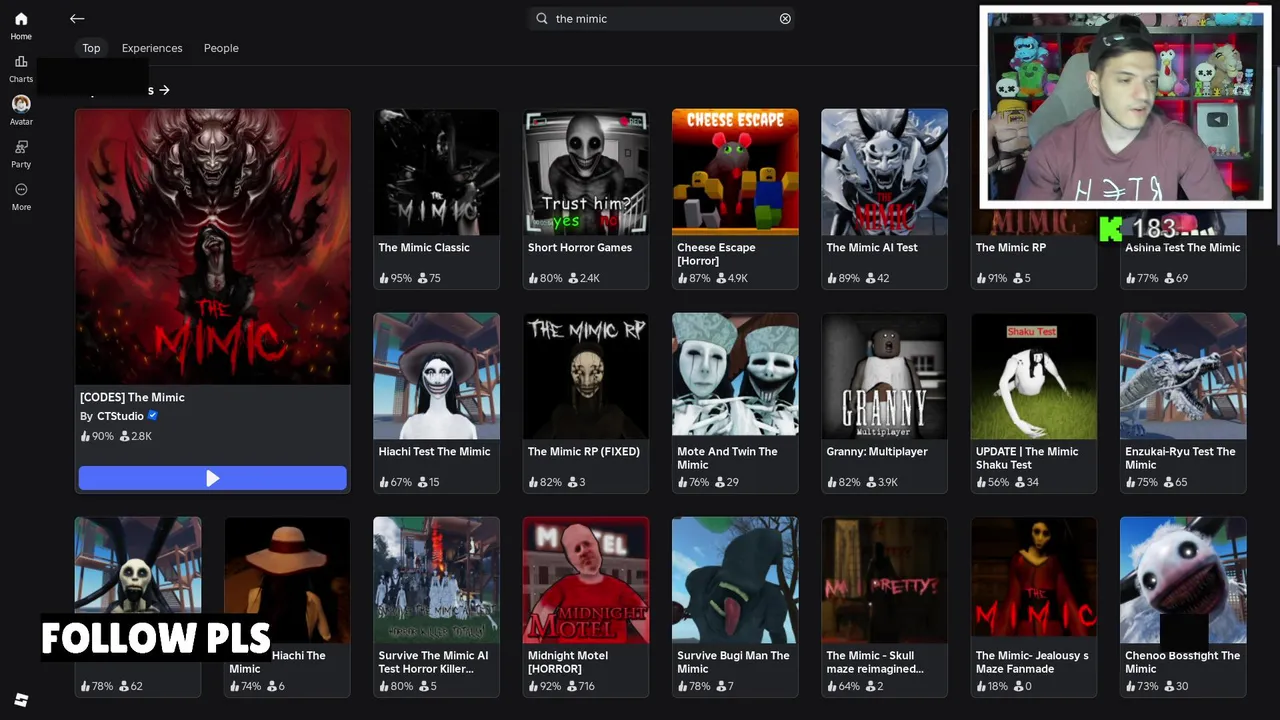Open Hiachi Test The Mimic thumbnail

click(x=436, y=375)
